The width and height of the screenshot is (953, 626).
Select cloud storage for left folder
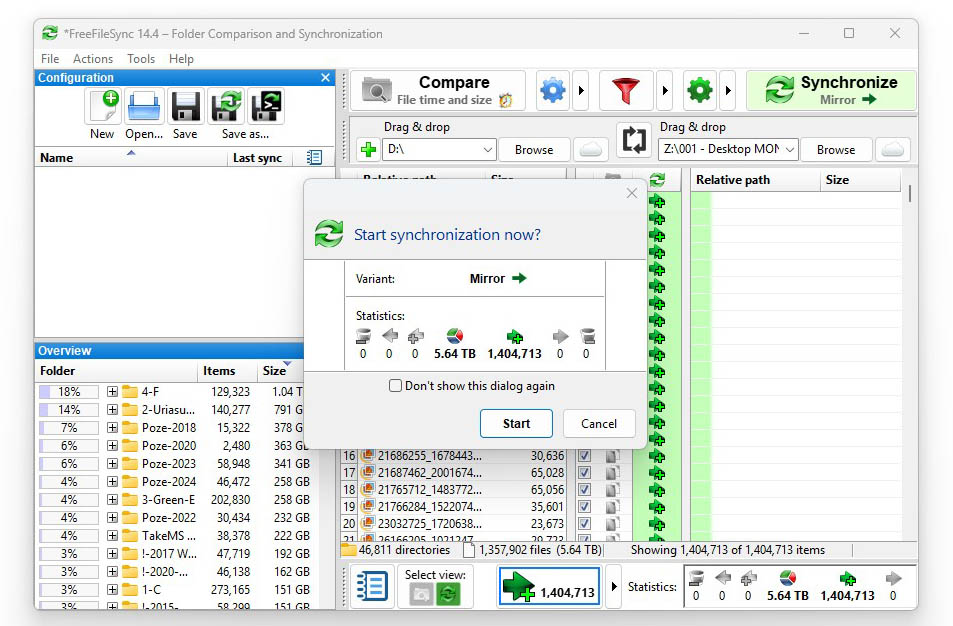point(590,149)
